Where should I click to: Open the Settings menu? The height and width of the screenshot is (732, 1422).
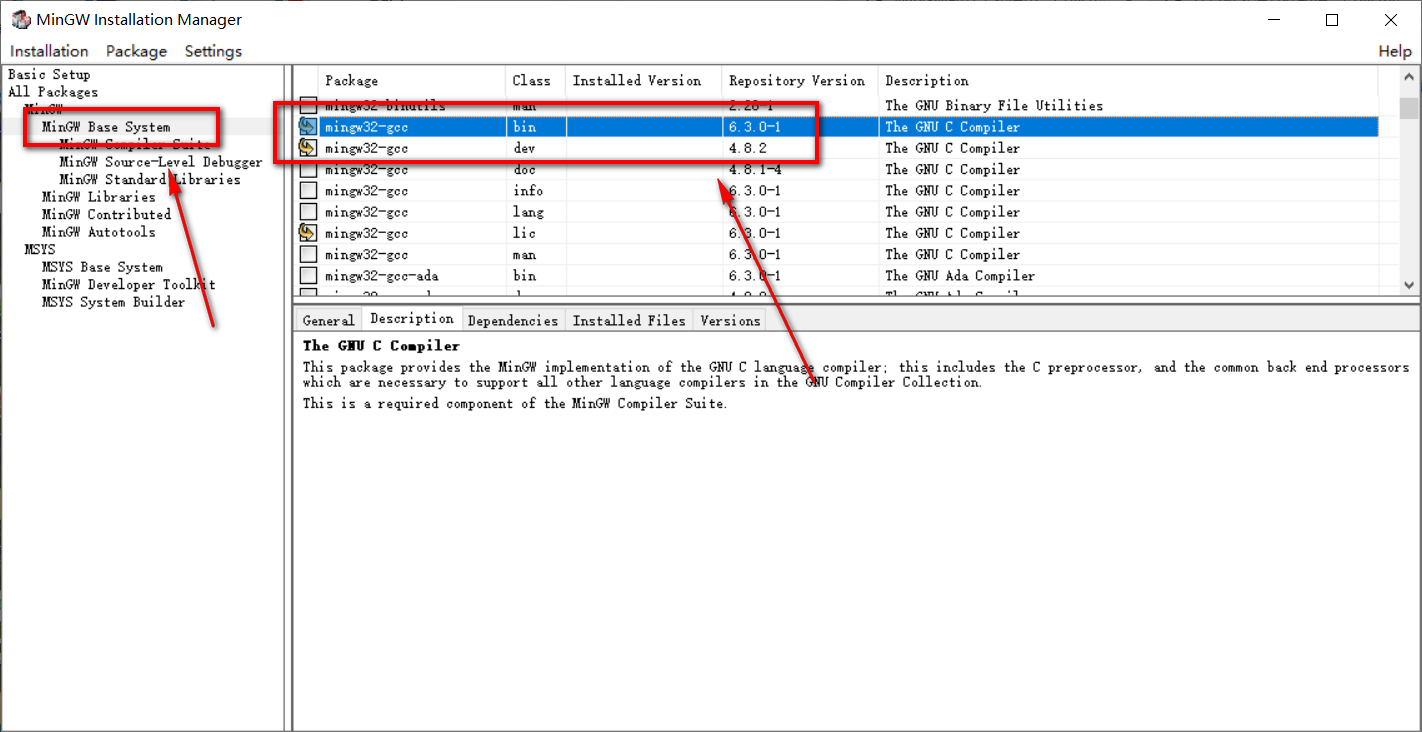tap(213, 51)
